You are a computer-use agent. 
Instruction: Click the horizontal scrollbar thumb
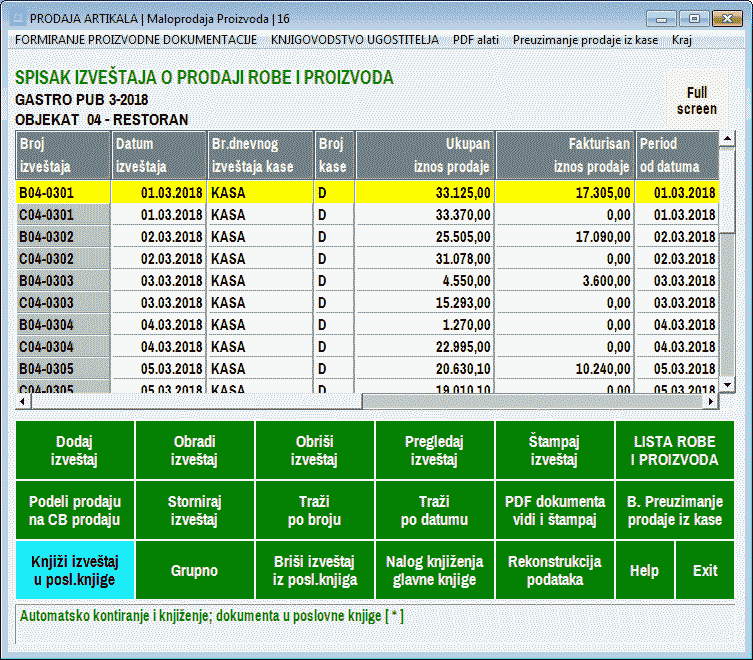point(196,401)
